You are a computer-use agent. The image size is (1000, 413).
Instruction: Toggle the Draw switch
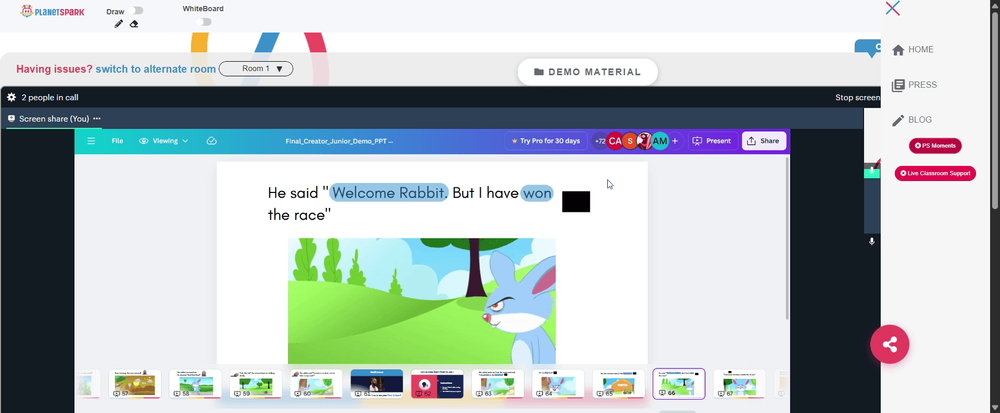click(135, 11)
